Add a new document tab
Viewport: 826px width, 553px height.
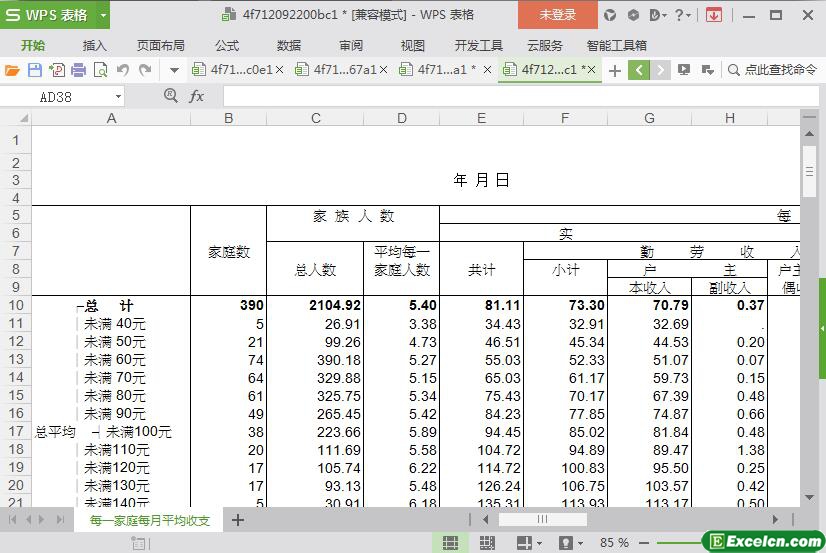coord(614,70)
